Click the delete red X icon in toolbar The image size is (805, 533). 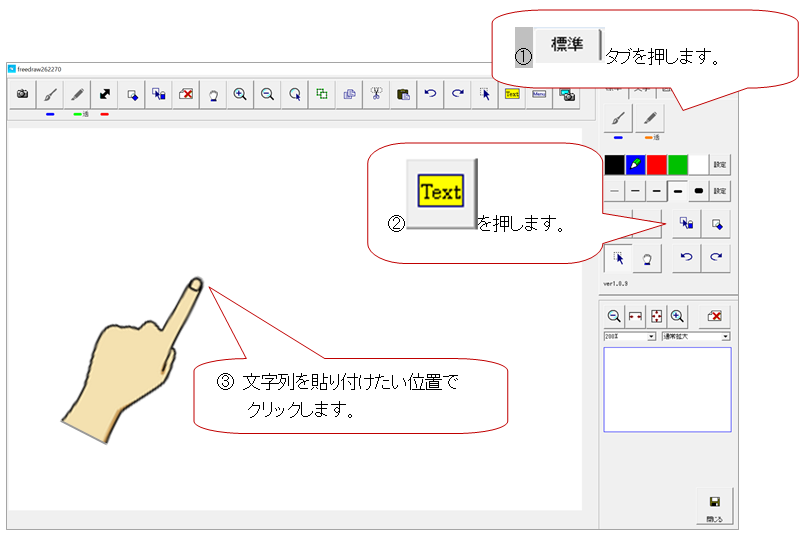[185, 94]
